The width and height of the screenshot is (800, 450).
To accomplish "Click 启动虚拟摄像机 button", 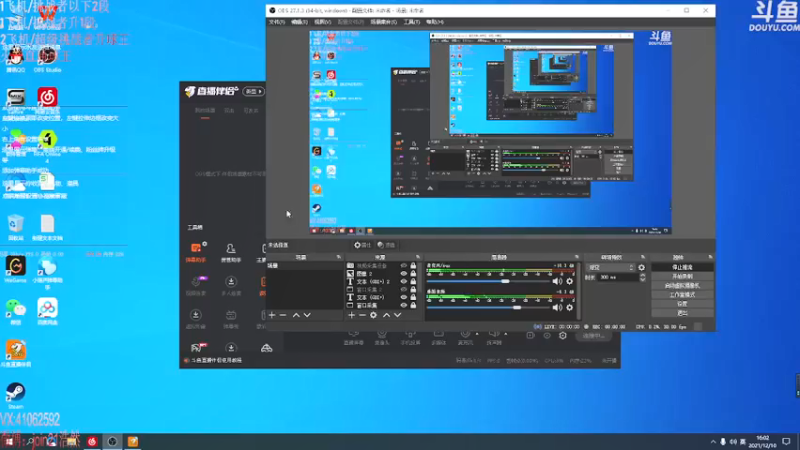I will point(682,286).
